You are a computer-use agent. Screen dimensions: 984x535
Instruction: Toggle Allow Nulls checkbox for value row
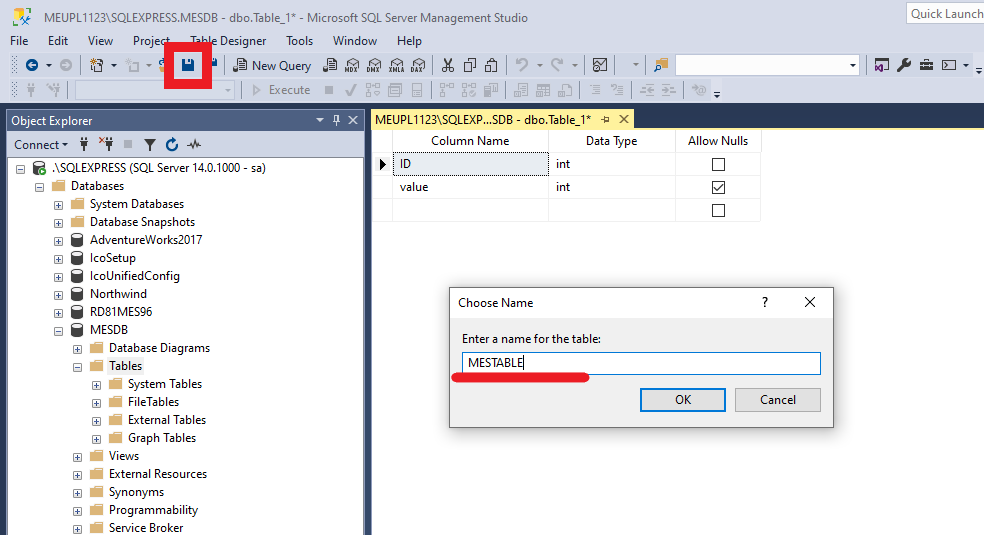(x=718, y=188)
